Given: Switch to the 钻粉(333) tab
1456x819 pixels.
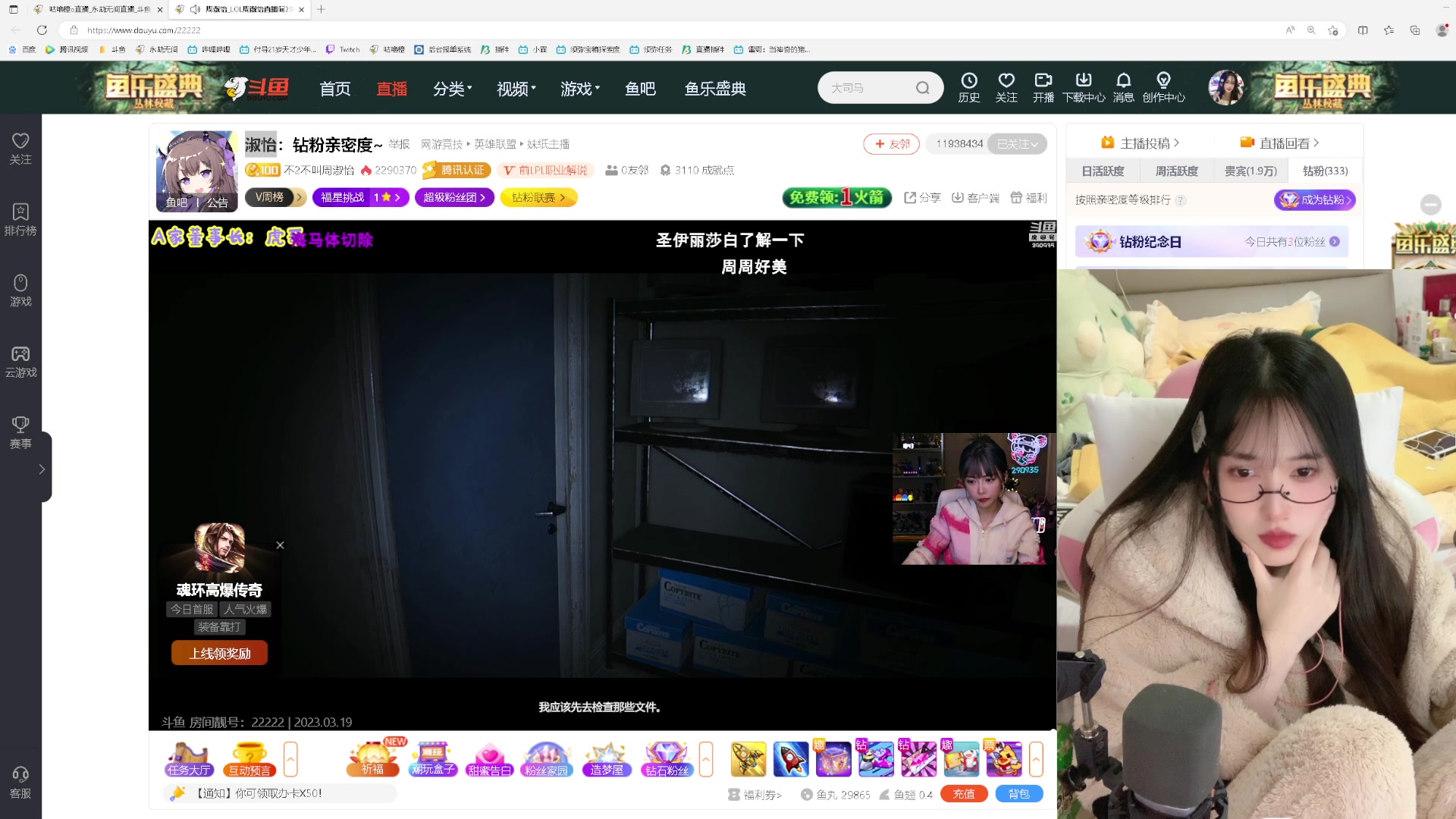Looking at the screenshot, I should click(1324, 171).
